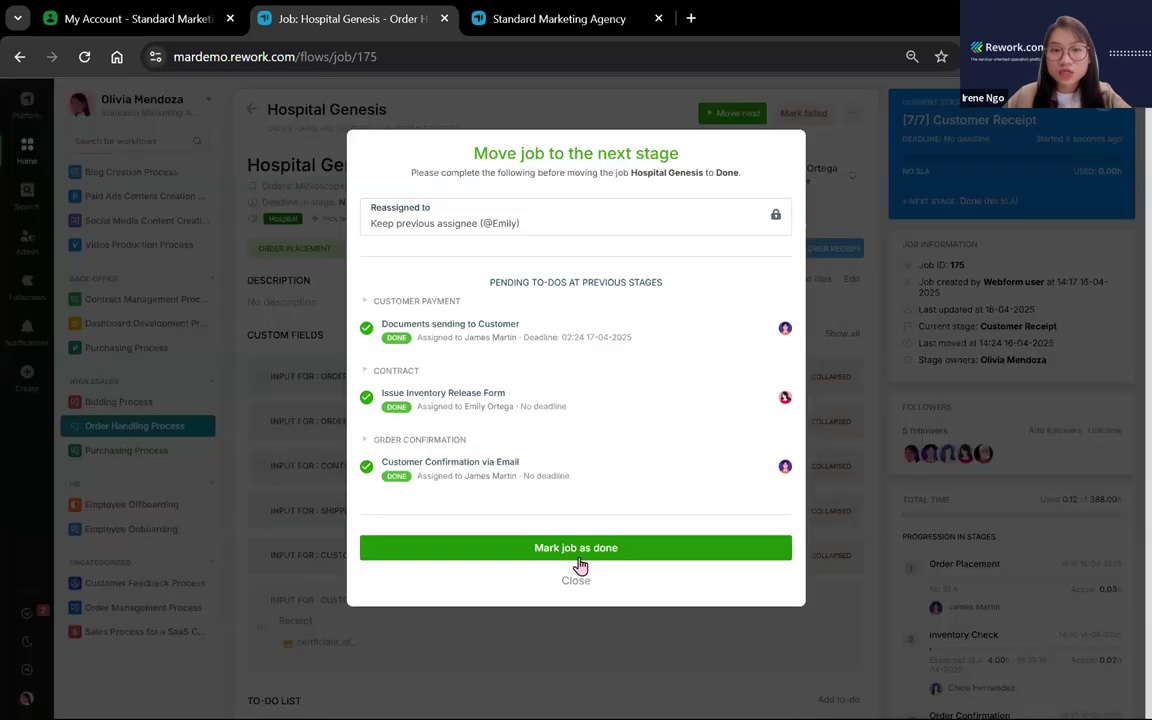The height and width of the screenshot is (720, 1152).
Task: Click the Customer Feedback Process workflow icon
Action: point(74,583)
